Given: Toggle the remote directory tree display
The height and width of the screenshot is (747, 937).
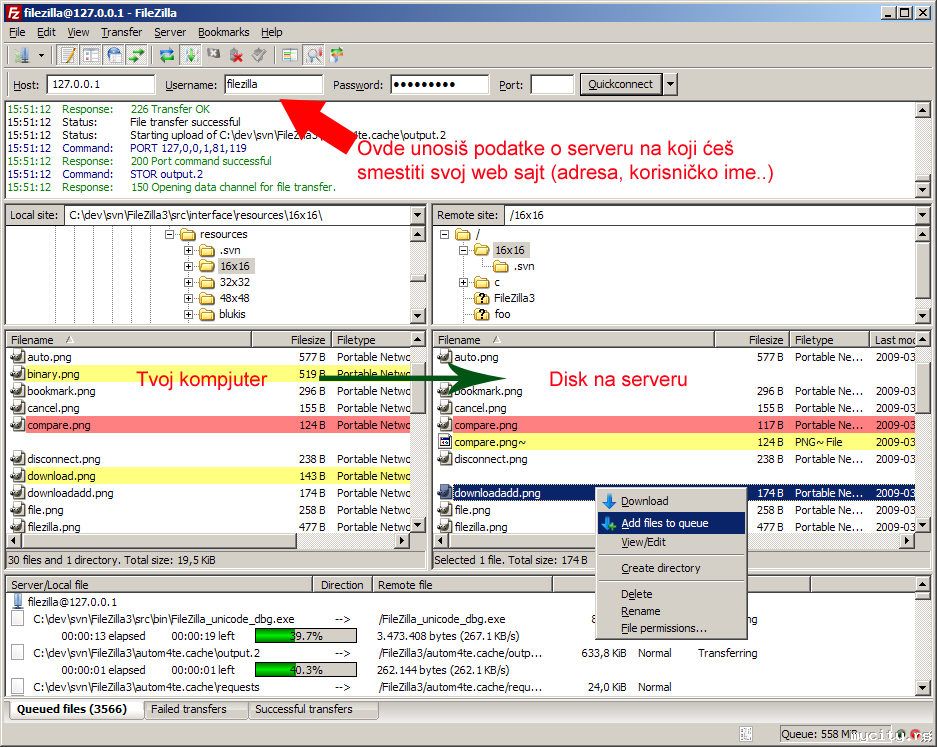Looking at the screenshot, I should [x=114, y=56].
